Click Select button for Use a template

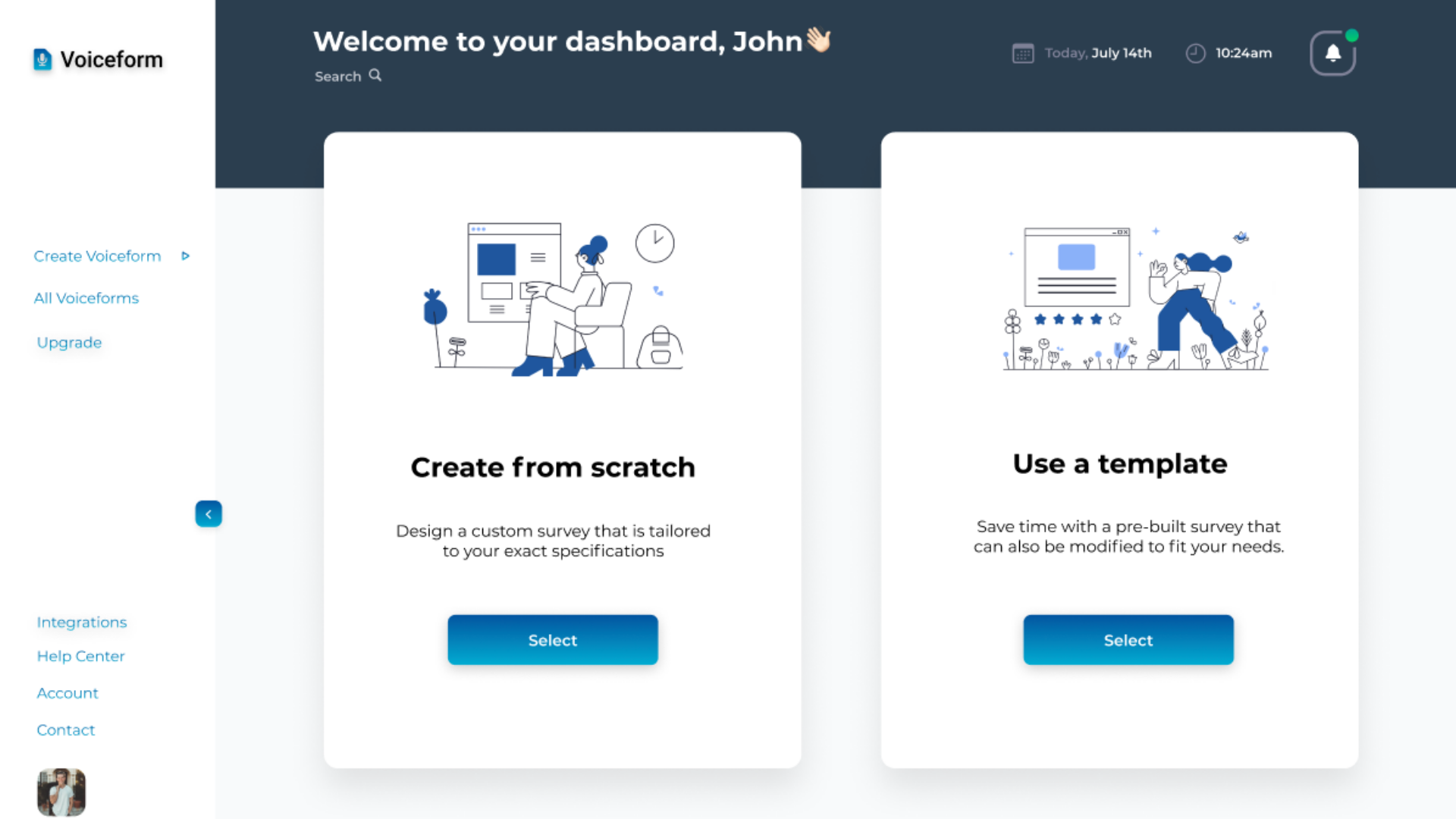coord(1127,639)
